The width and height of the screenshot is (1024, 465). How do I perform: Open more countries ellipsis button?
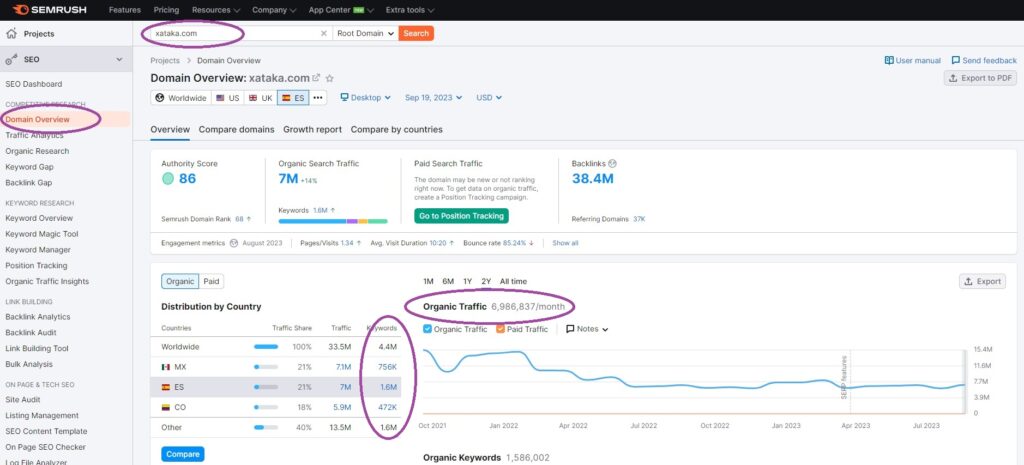point(317,98)
